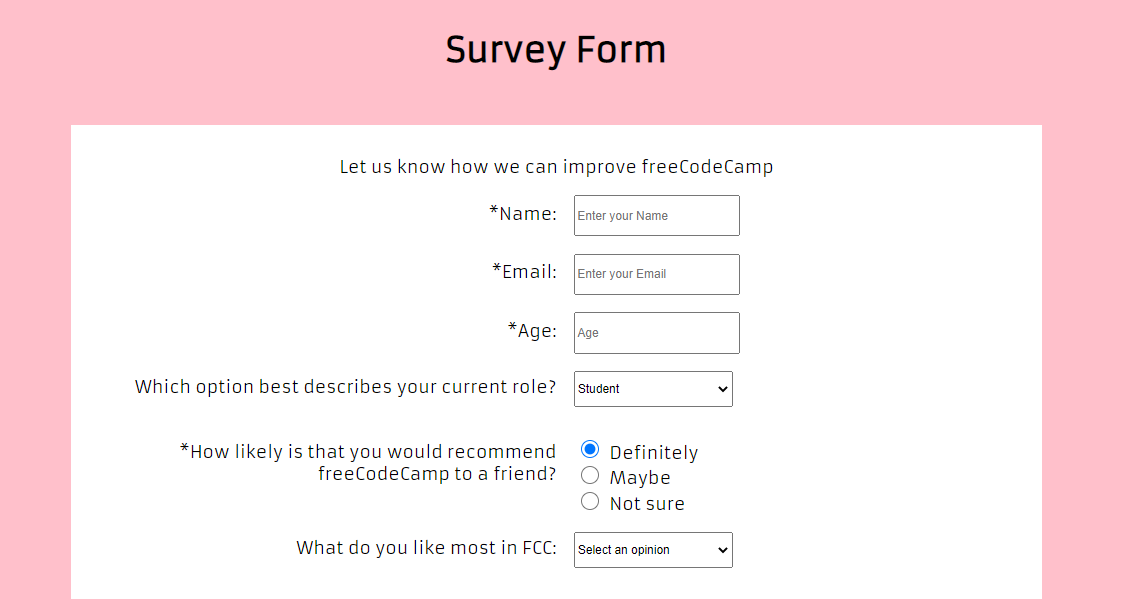This screenshot has height=599, width=1125.
Task: Click the chevron arrow on the Student dropdown
Action: [723, 390]
